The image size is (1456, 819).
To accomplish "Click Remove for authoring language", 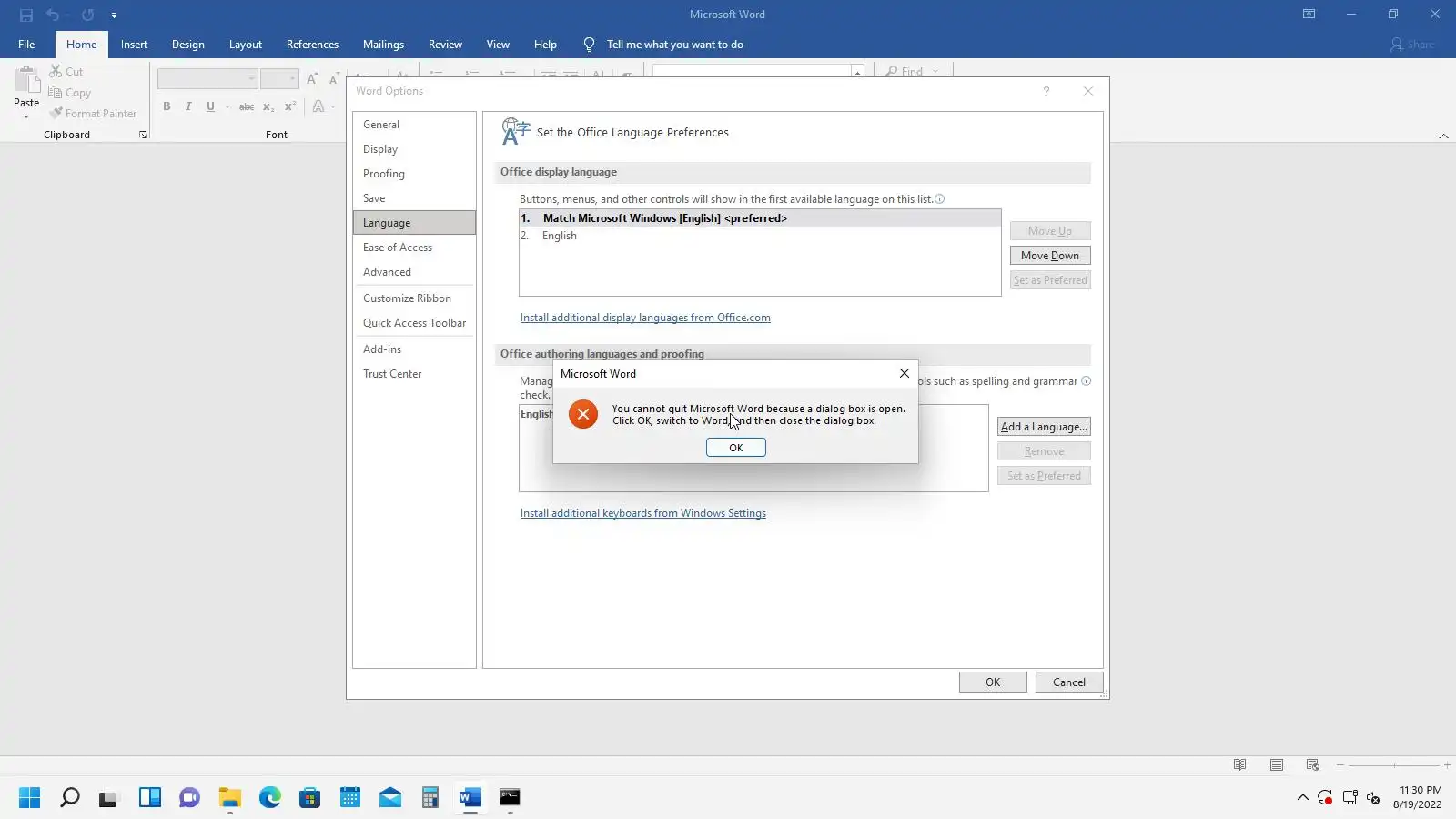I will tap(1044, 451).
